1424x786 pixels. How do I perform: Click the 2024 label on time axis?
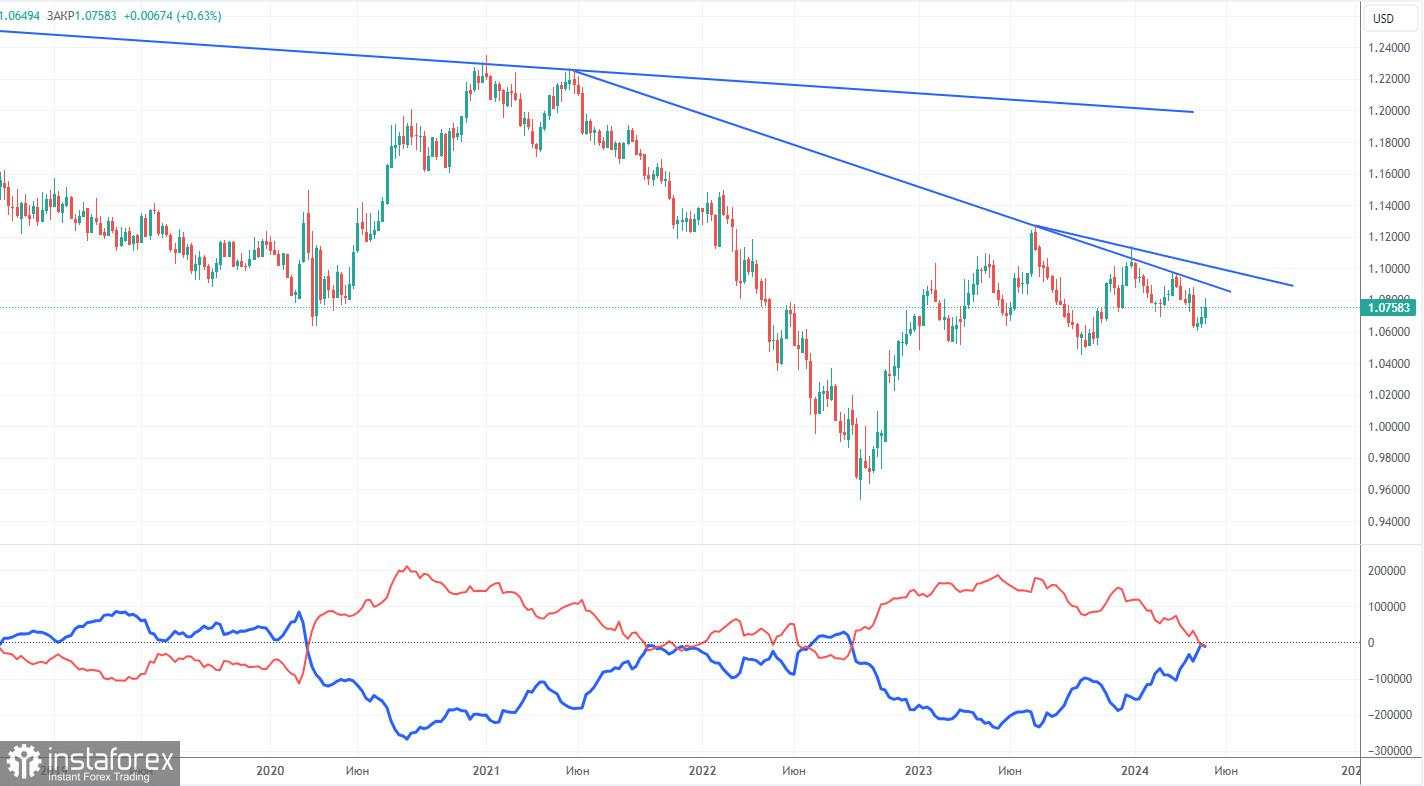(1134, 771)
